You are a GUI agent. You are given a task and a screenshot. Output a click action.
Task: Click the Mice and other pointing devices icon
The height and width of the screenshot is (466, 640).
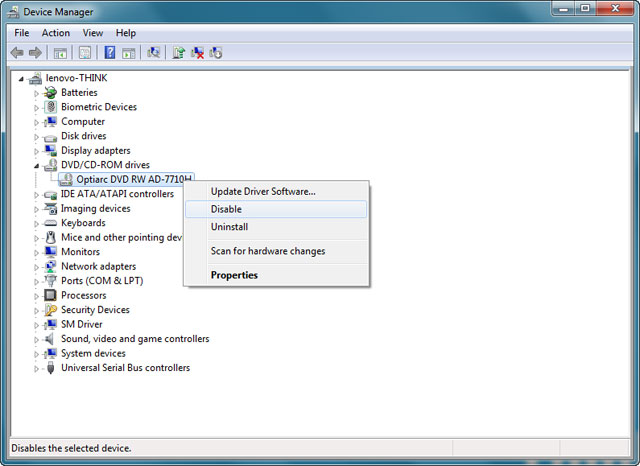[51, 237]
